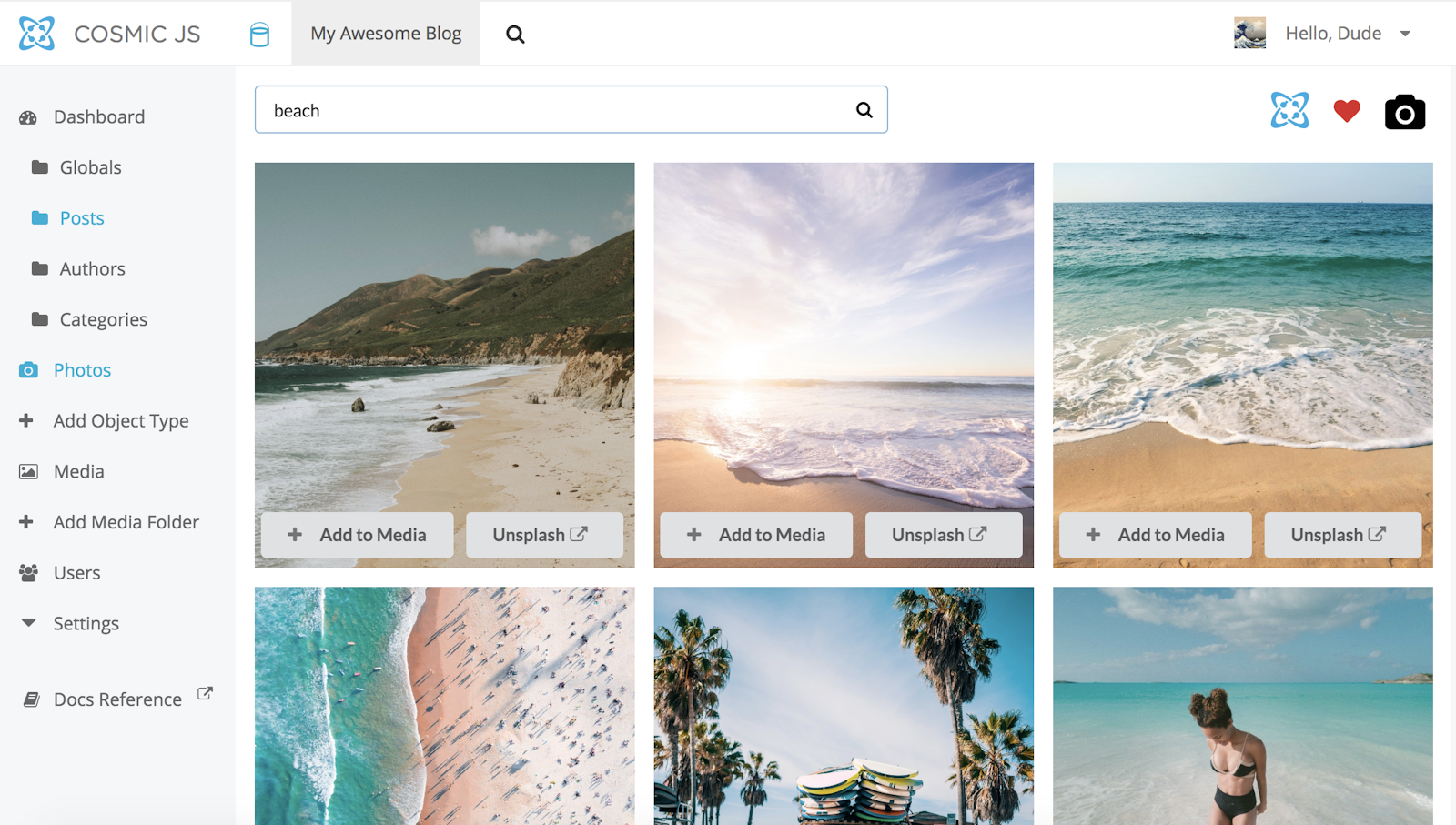Open the bucket database icon
The height and width of the screenshot is (825, 1456).
259,35
